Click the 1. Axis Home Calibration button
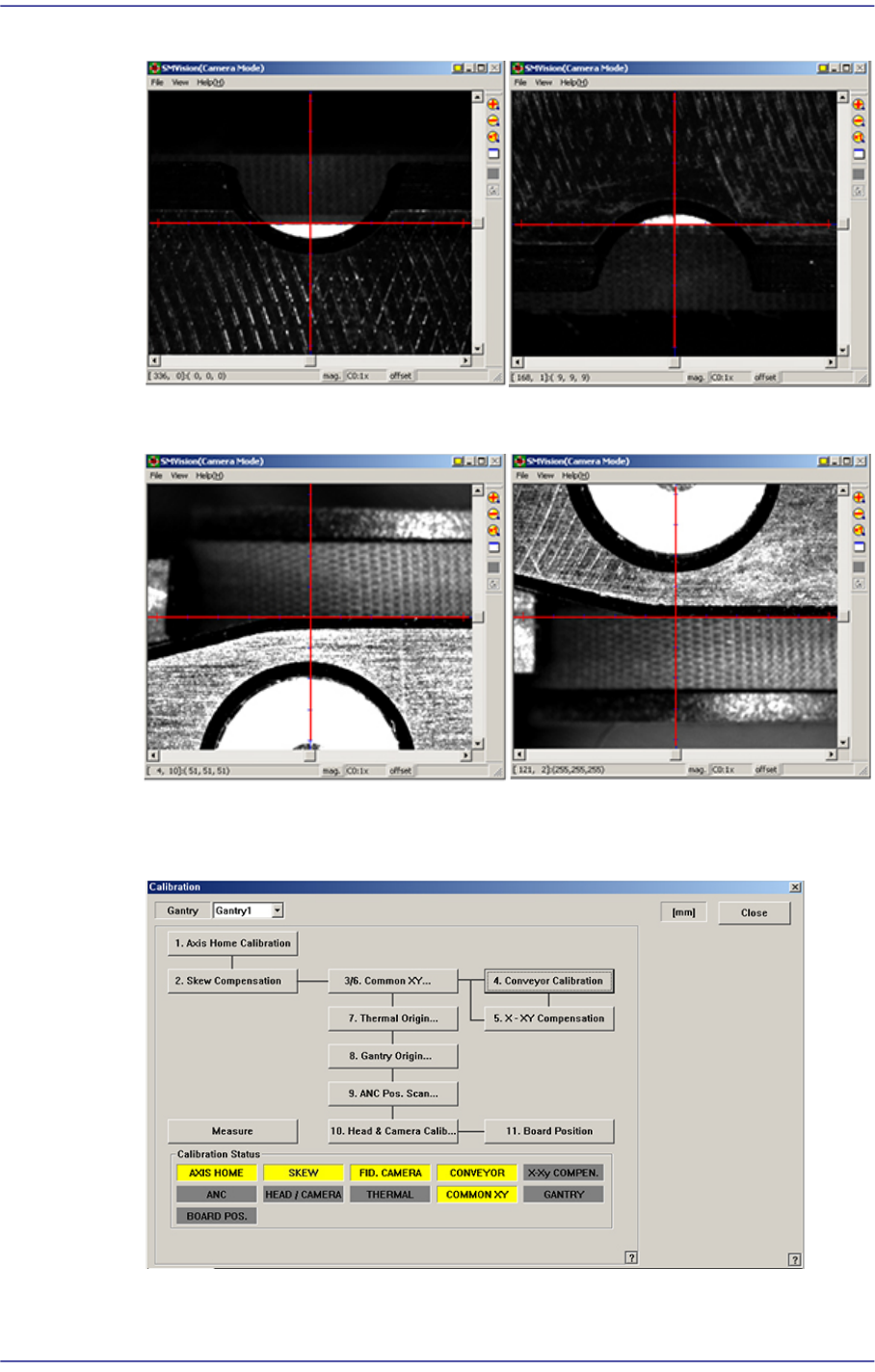This screenshot has width=875, height=1372. tap(232, 943)
